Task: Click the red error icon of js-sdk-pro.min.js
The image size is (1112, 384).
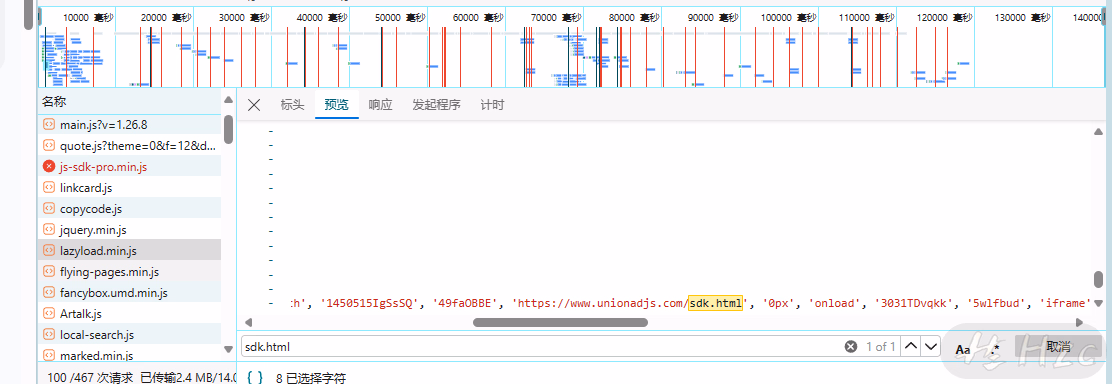Action: tap(49, 167)
